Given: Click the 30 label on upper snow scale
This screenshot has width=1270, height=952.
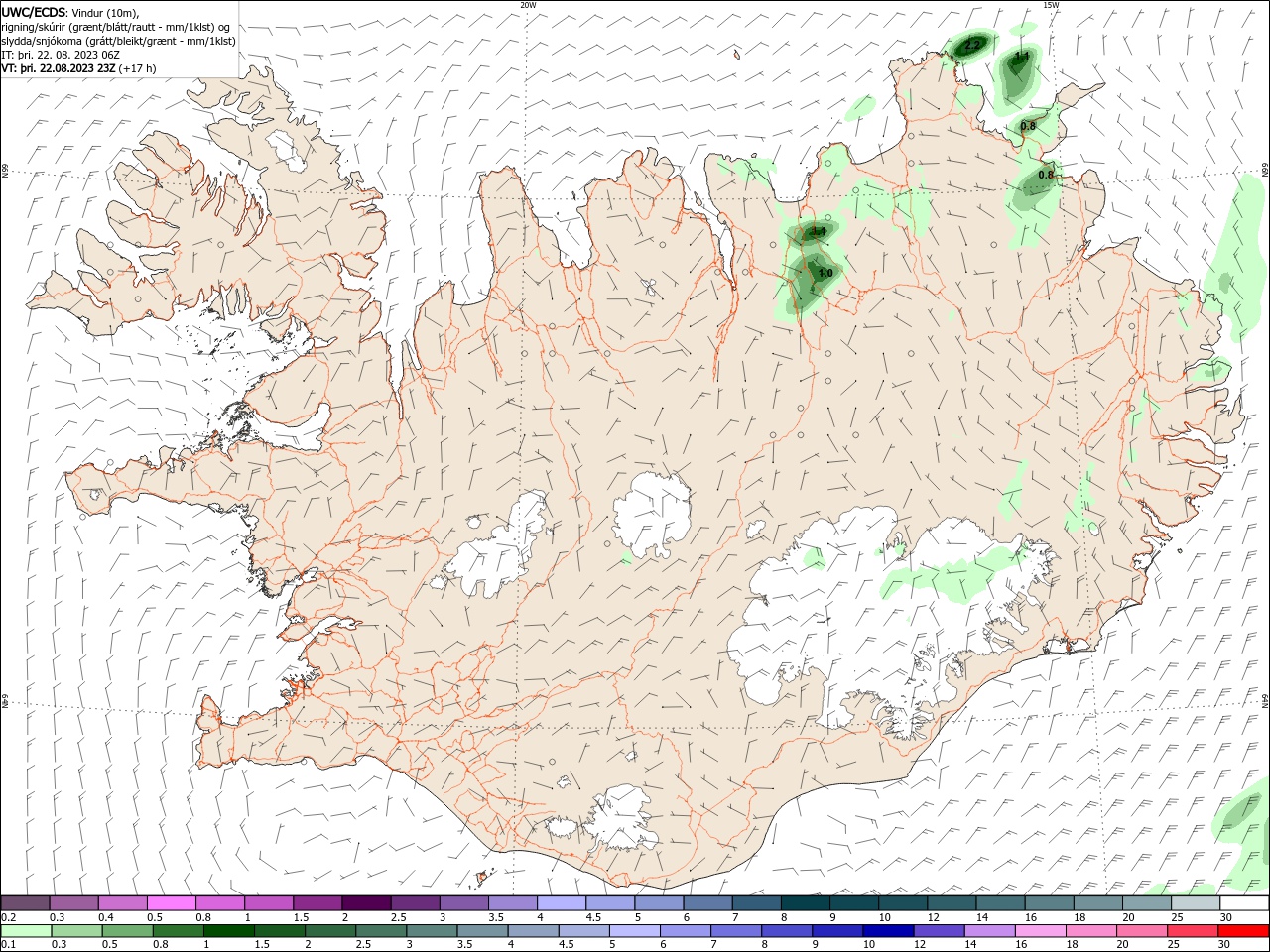Looking at the screenshot, I should pos(1226,918).
